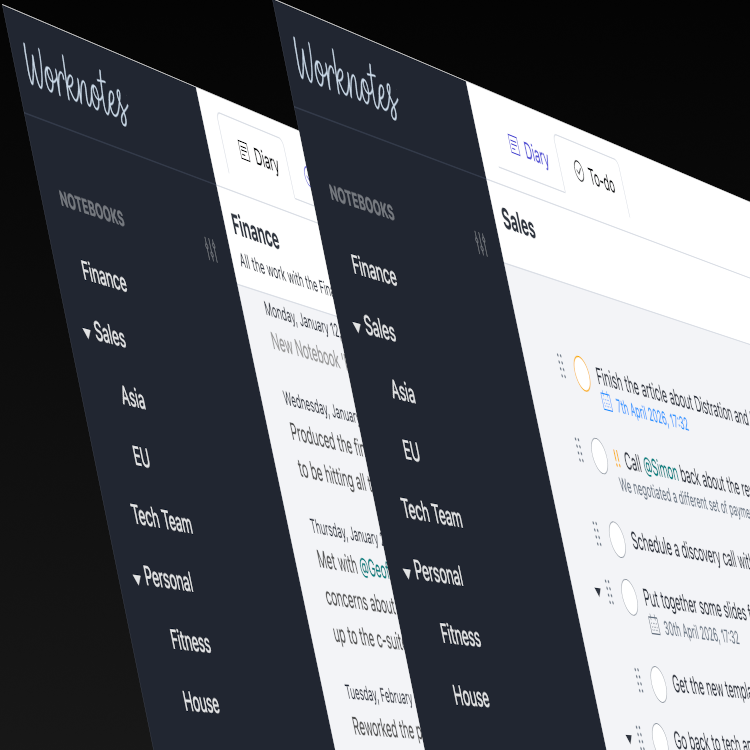Mark 'Finish the article' task as done
The height and width of the screenshot is (750, 750).
tap(582, 372)
